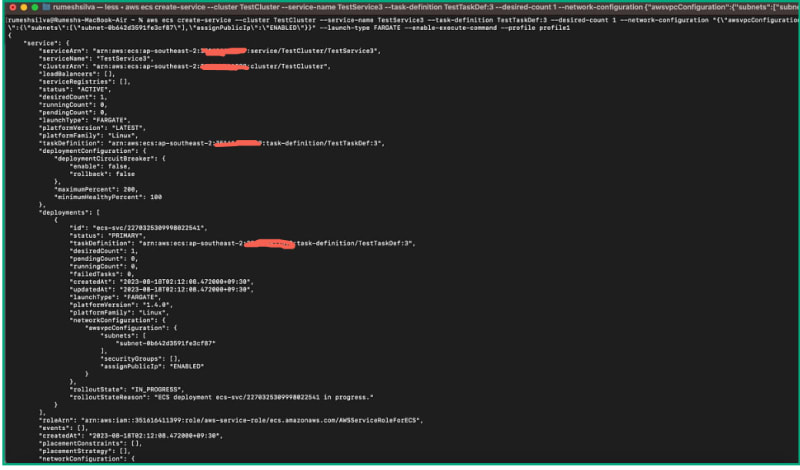This screenshot has height=470, width=800.
Task: Click the '"maximumPercent": 200' line
Action: (x=96, y=189)
